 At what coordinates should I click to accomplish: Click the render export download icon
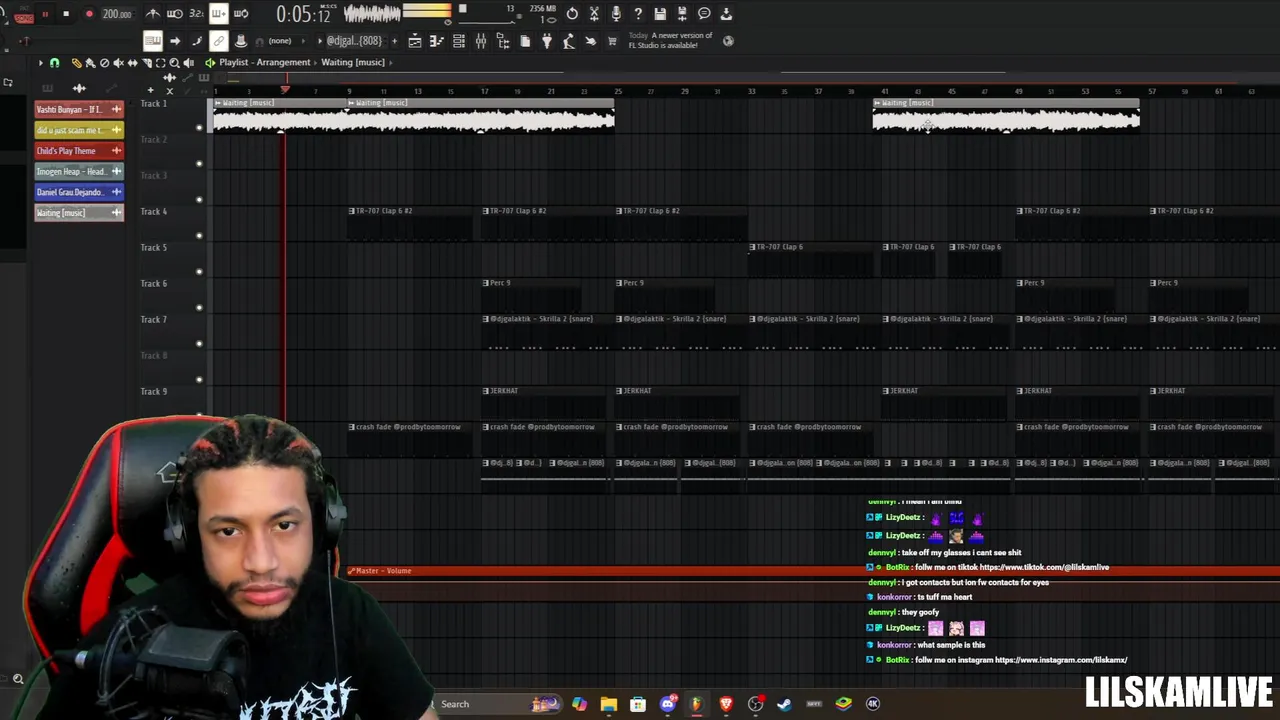pyautogui.click(x=726, y=14)
